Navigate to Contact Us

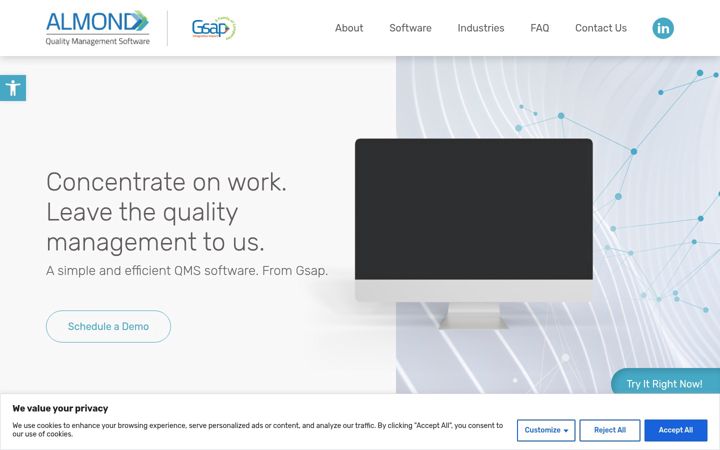tap(601, 28)
